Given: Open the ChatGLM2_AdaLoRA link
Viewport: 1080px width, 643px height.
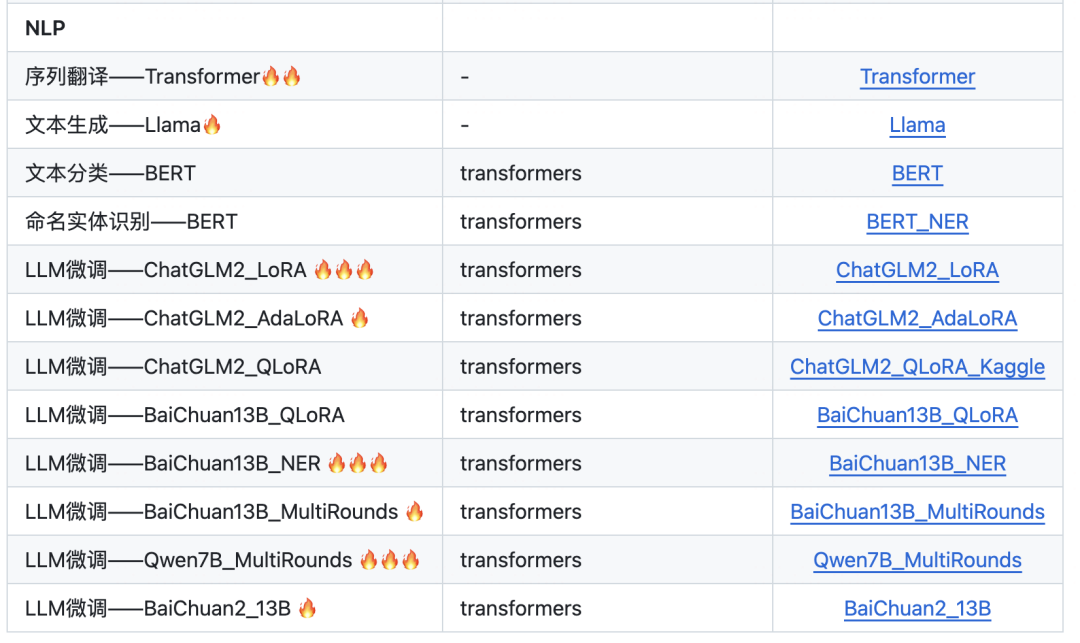Looking at the screenshot, I should [x=917, y=319].
